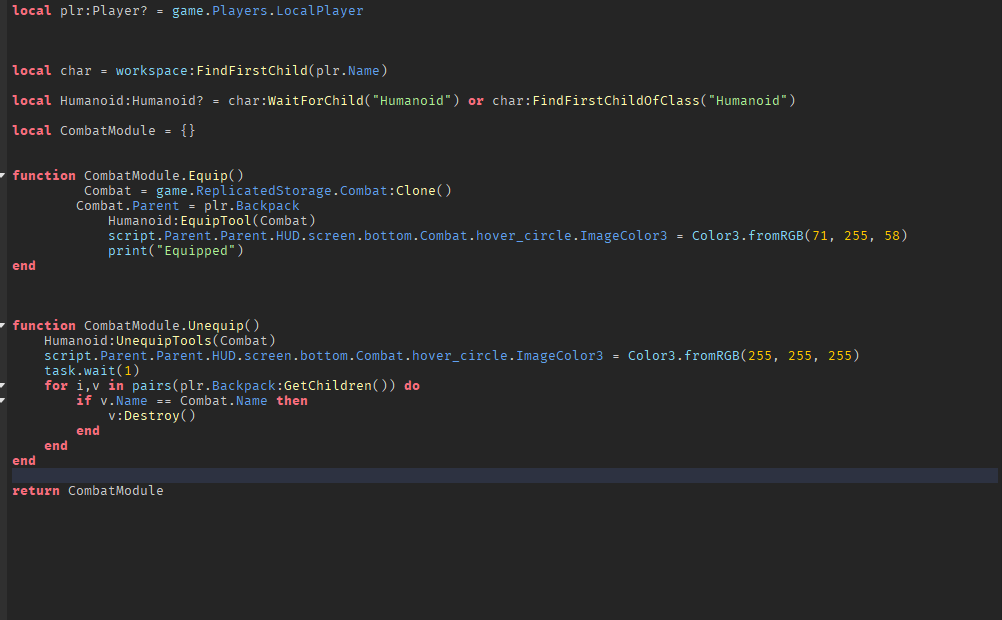Collapse the CombatModule.Unequip function block
1002x620 pixels.
coord(3,324)
